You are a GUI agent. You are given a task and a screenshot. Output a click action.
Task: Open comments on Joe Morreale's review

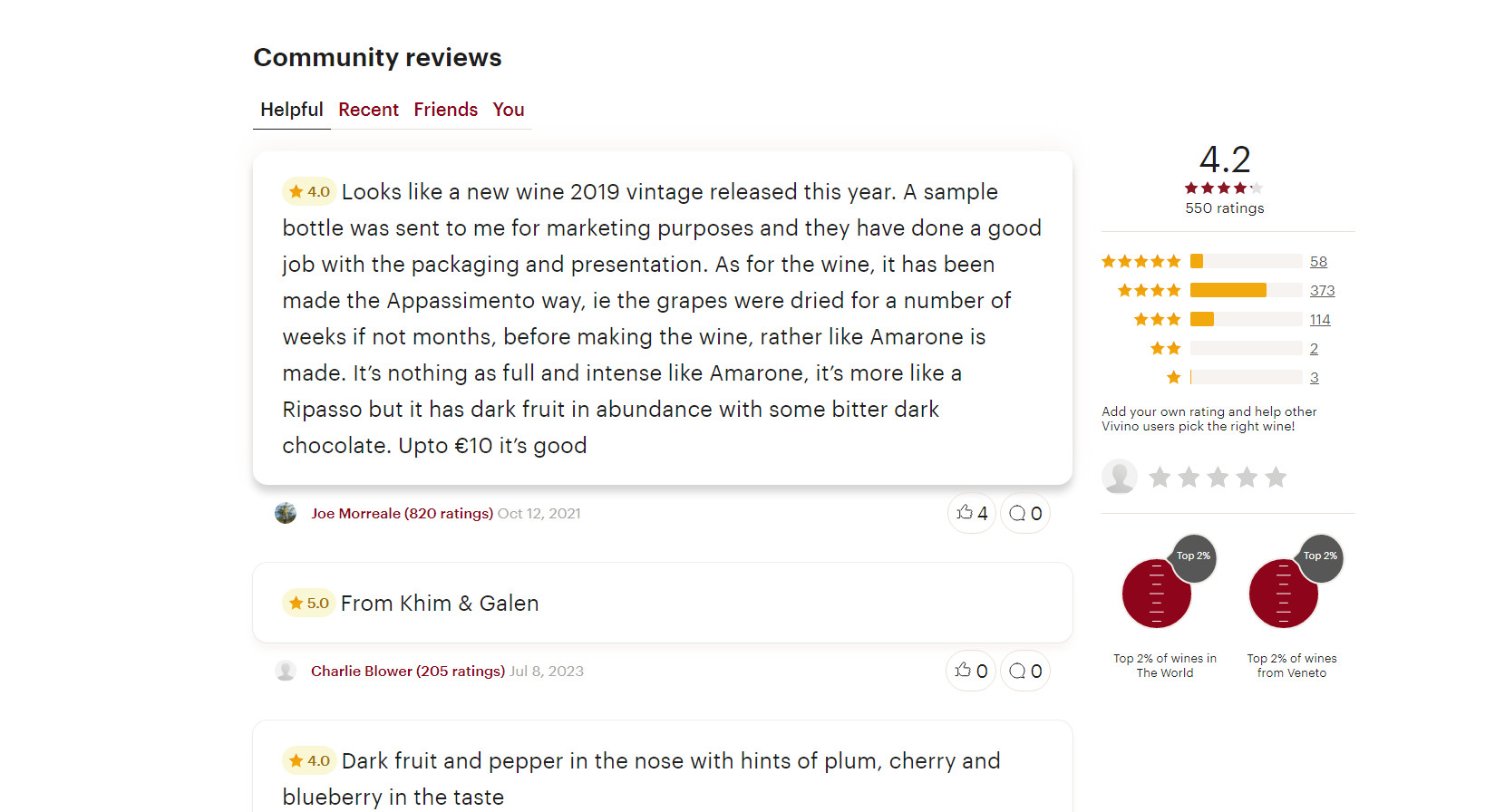coord(1025,513)
